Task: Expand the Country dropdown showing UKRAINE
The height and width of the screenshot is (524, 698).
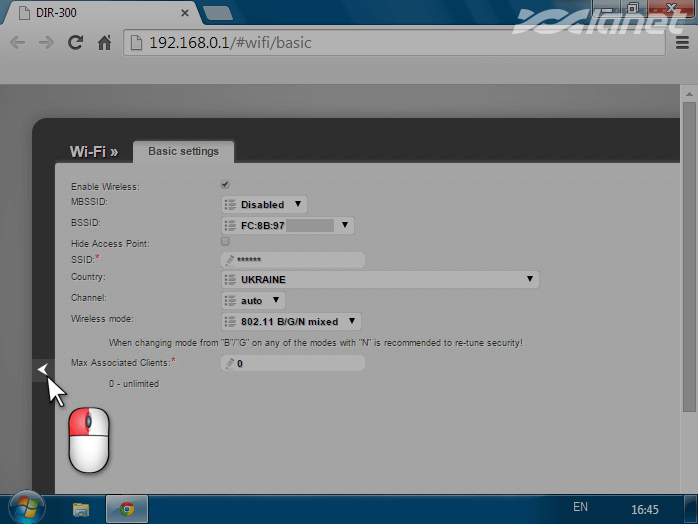Action: (380, 279)
